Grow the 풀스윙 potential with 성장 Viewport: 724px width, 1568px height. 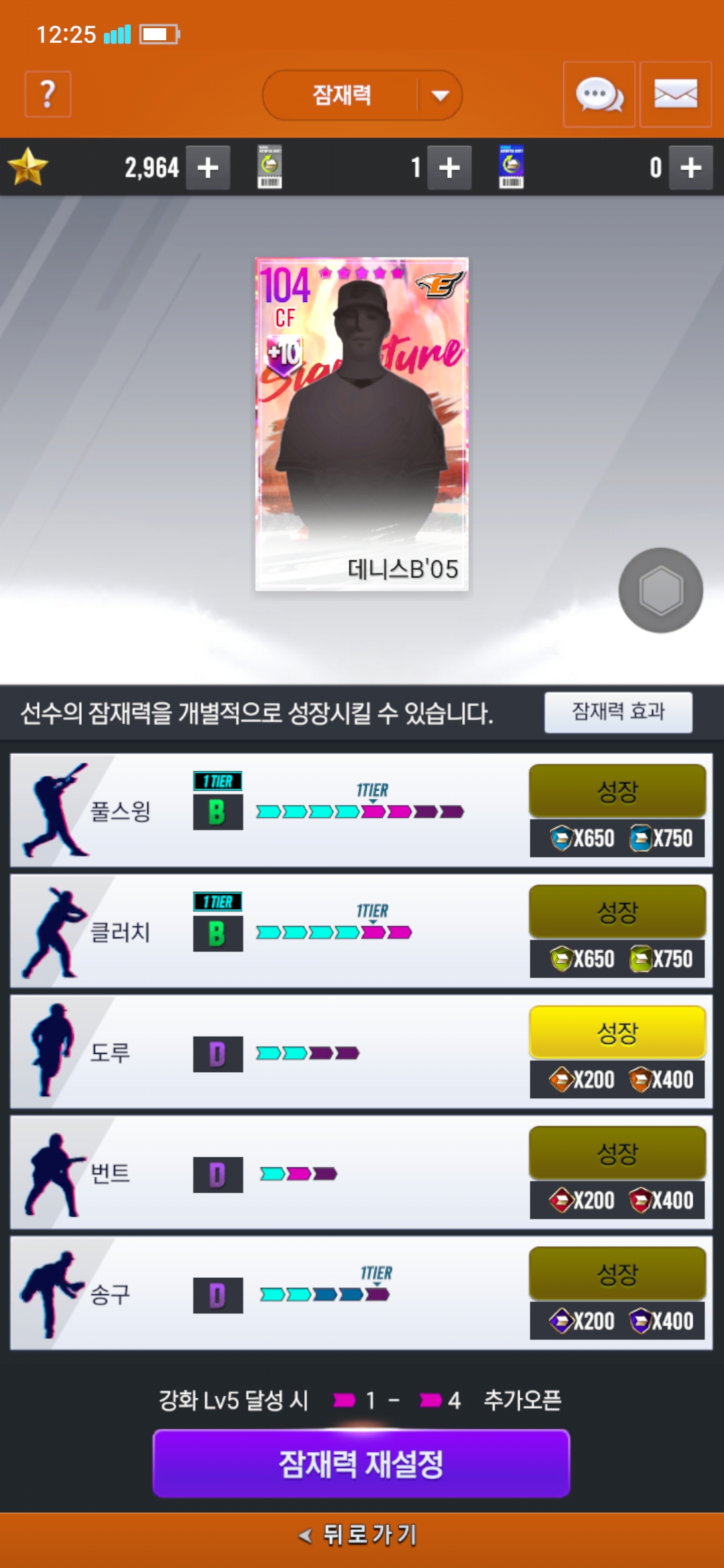(x=617, y=791)
